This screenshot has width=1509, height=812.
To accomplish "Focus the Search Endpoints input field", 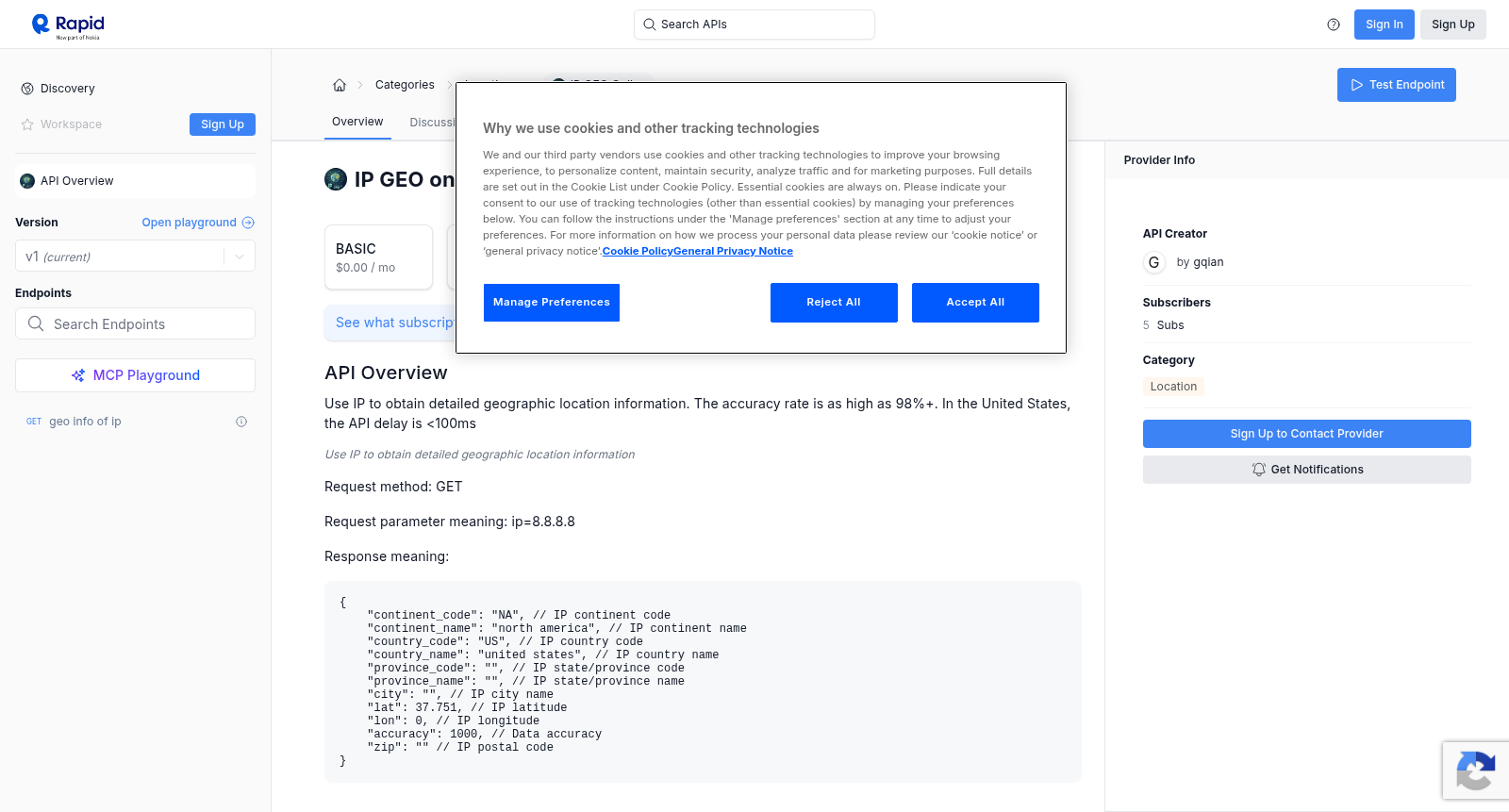I will tap(135, 323).
